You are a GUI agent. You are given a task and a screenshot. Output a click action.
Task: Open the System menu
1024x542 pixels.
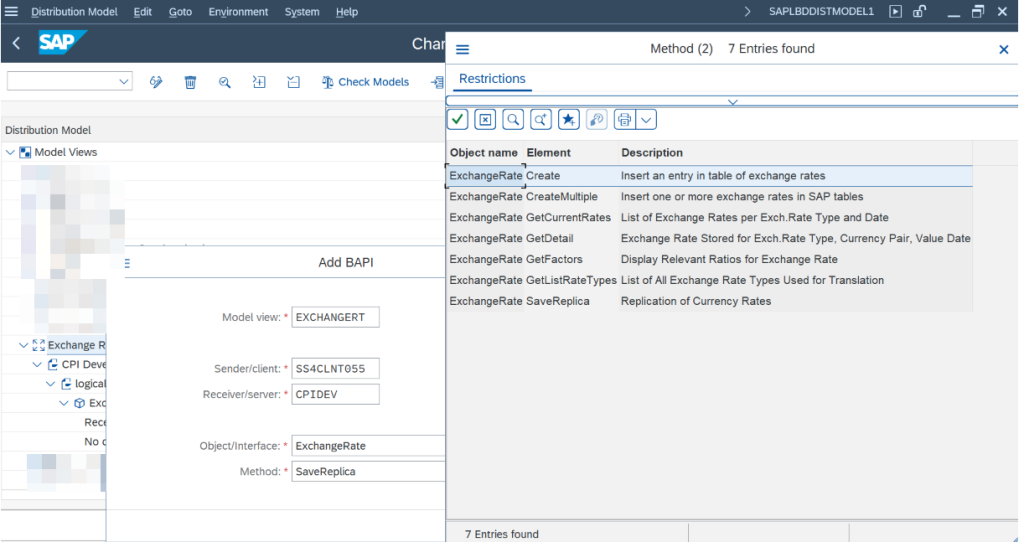click(x=302, y=12)
